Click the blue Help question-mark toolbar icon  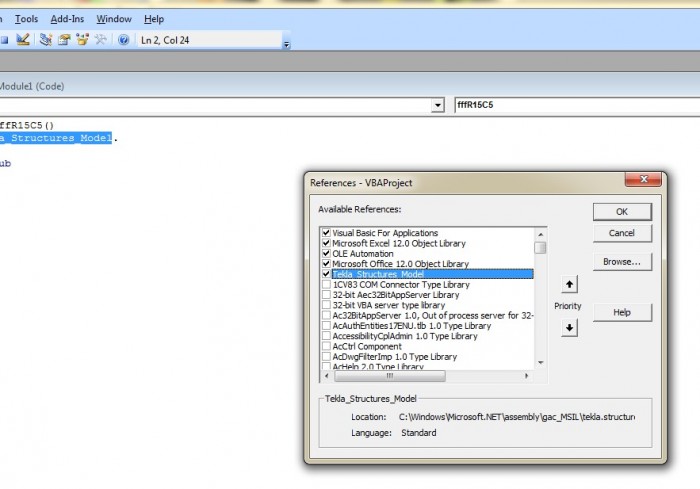click(124, 40)
